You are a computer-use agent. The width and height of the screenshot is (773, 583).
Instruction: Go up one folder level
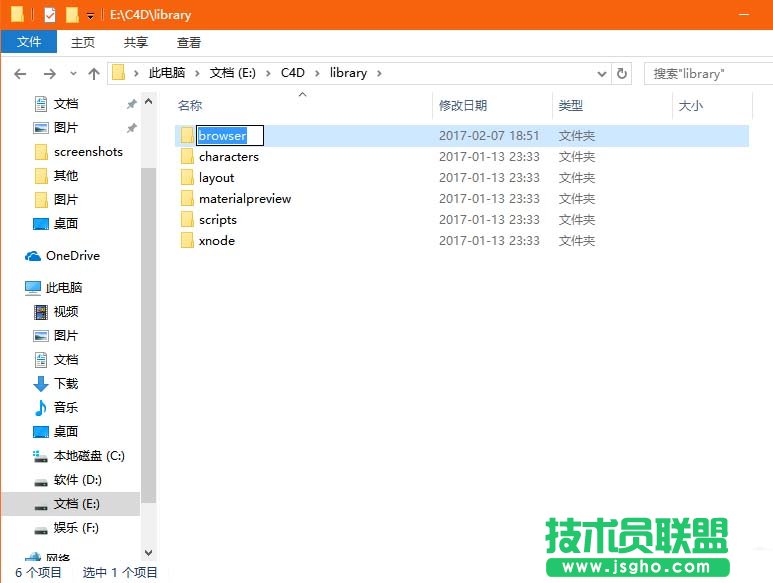pos(94,74)
